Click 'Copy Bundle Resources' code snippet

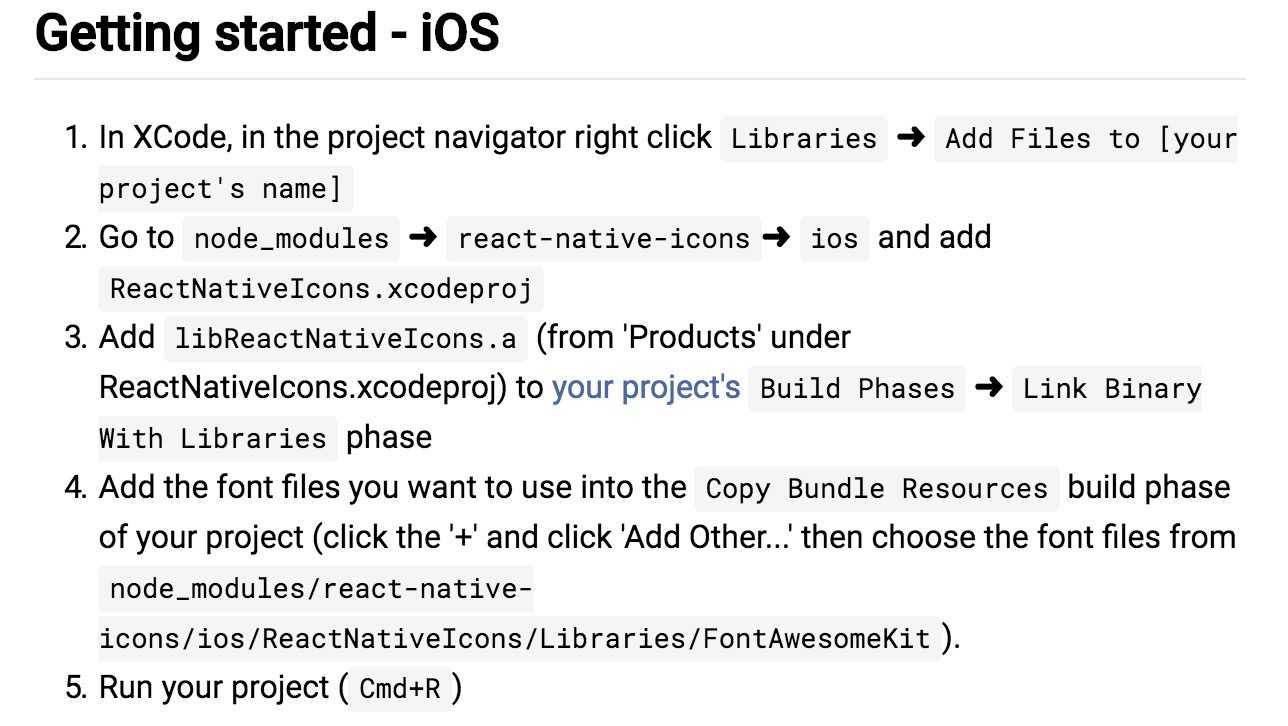(x=877, y=488)
